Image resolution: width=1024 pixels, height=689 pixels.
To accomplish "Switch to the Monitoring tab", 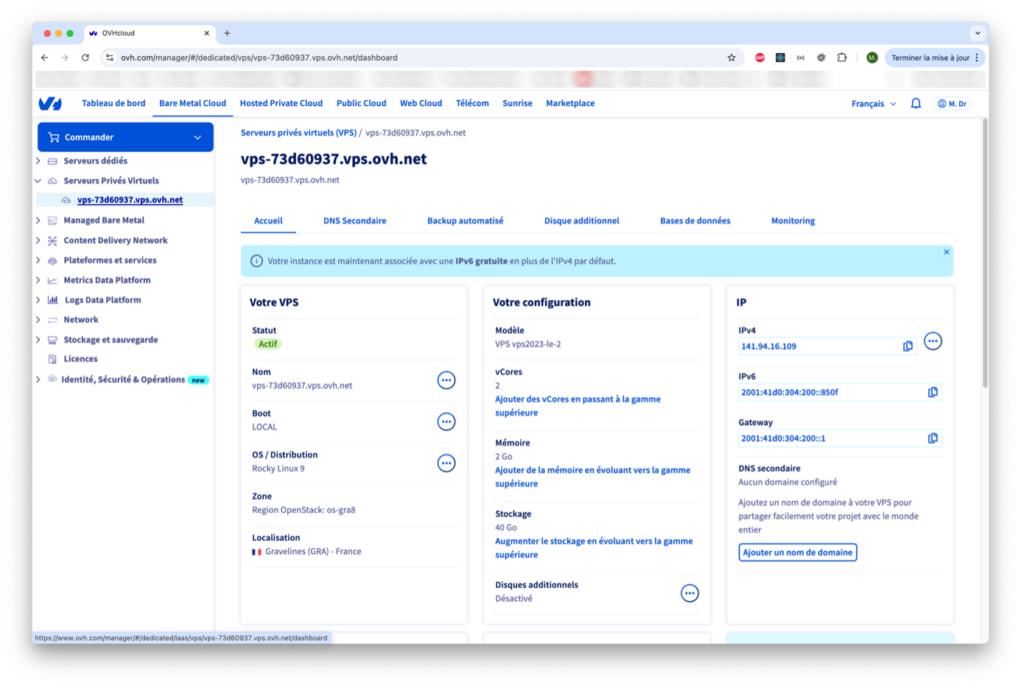I will coord(793,221).
